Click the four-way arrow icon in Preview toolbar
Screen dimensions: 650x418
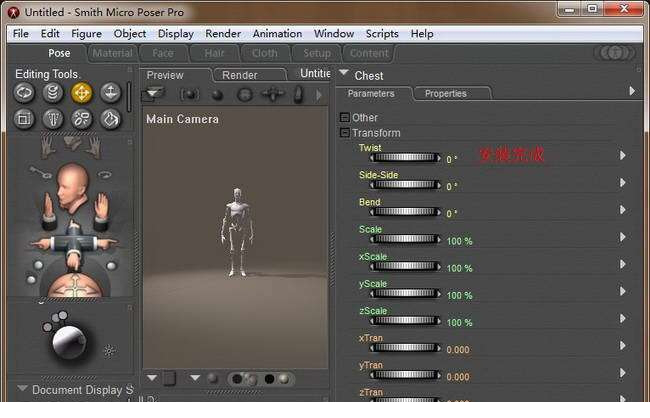pos(272,95)
